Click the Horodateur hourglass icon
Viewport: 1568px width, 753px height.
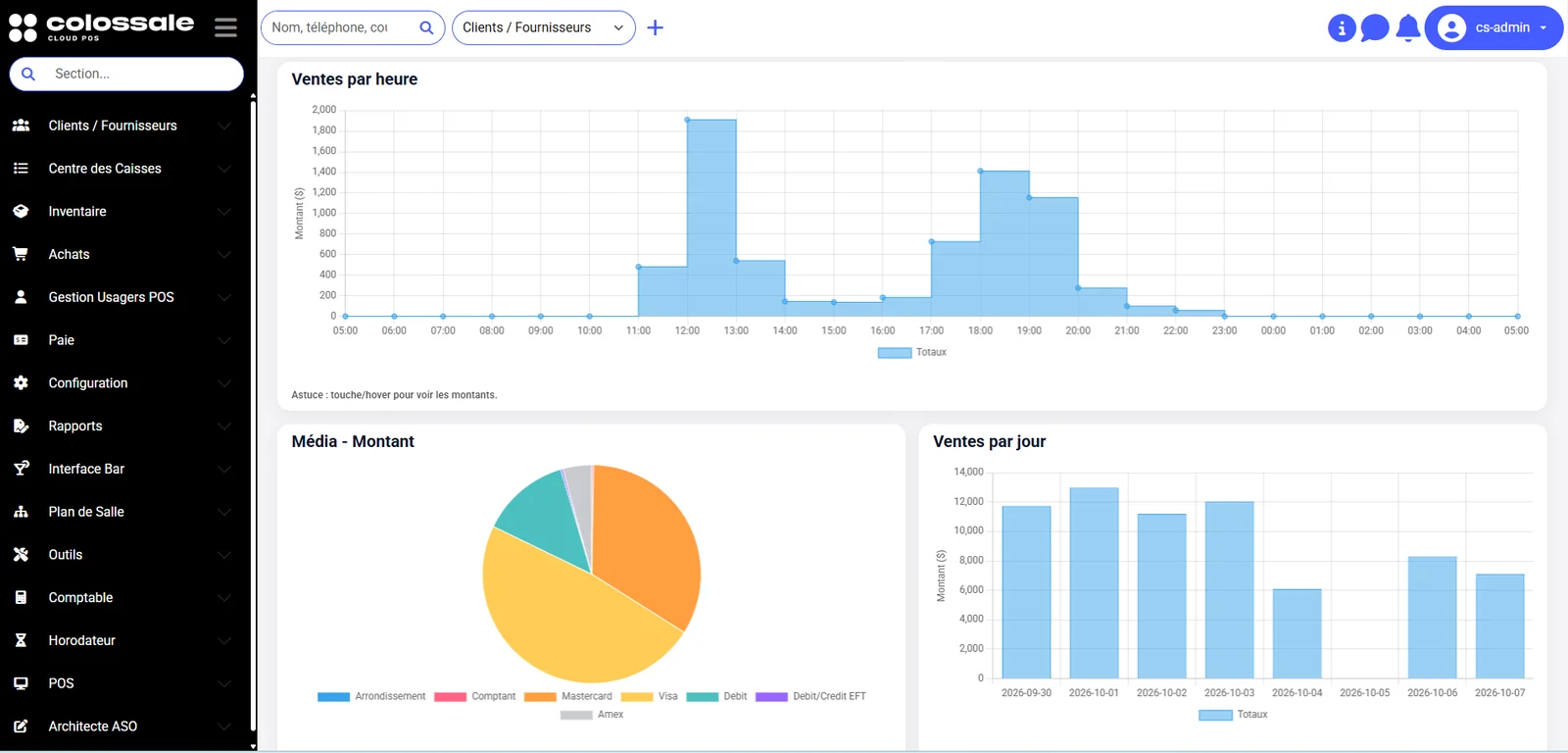tap(21, 640)
